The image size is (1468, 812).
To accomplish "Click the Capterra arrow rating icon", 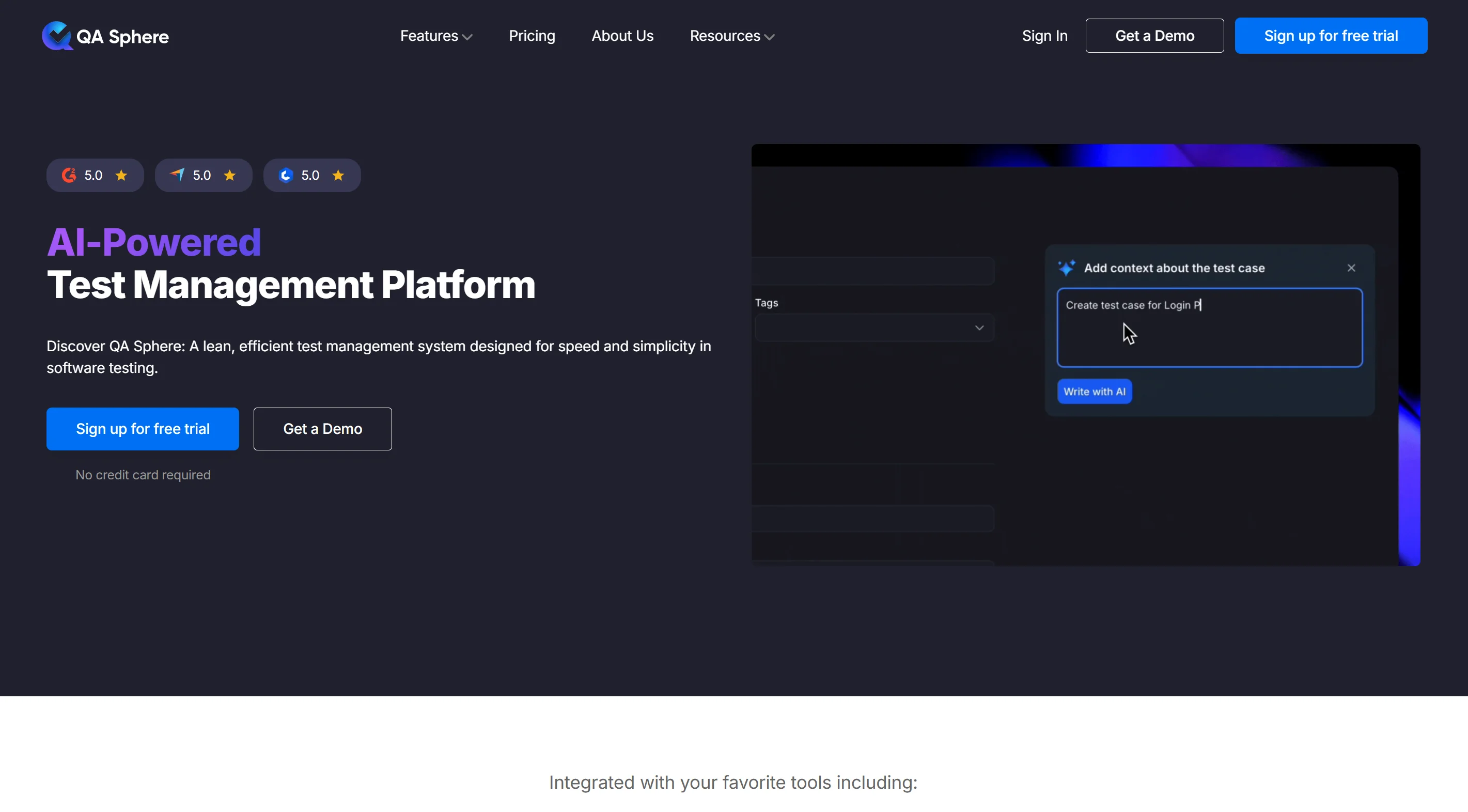I will (x=177, y=176).
